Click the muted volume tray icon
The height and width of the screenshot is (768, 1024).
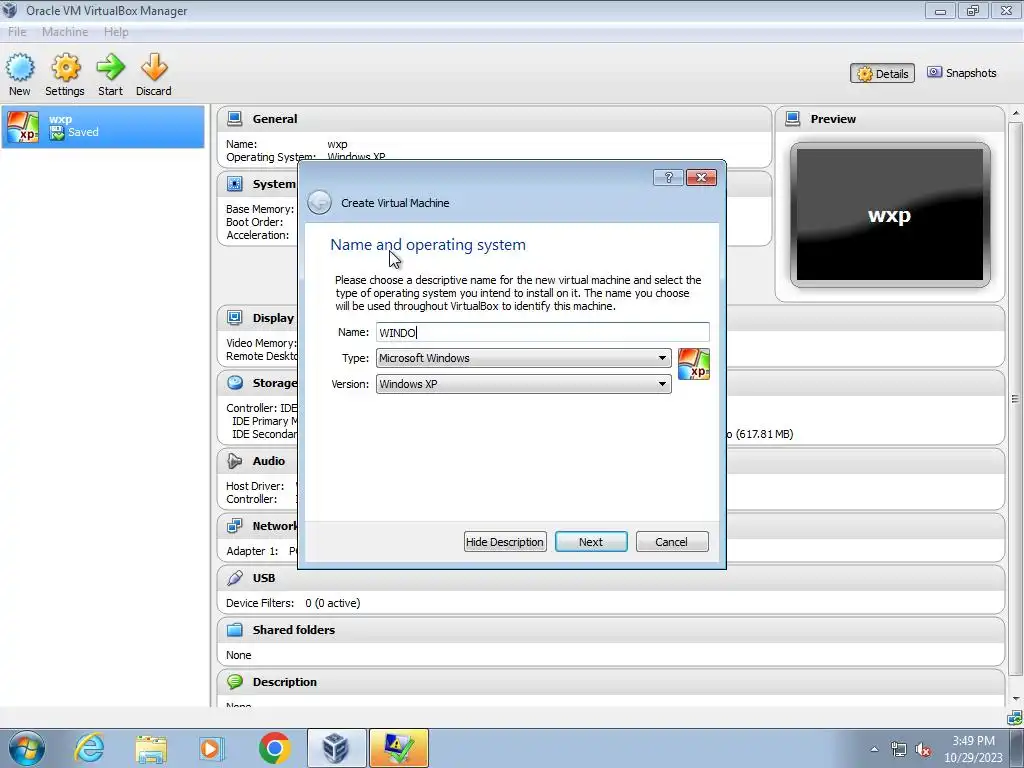(923, 750)
